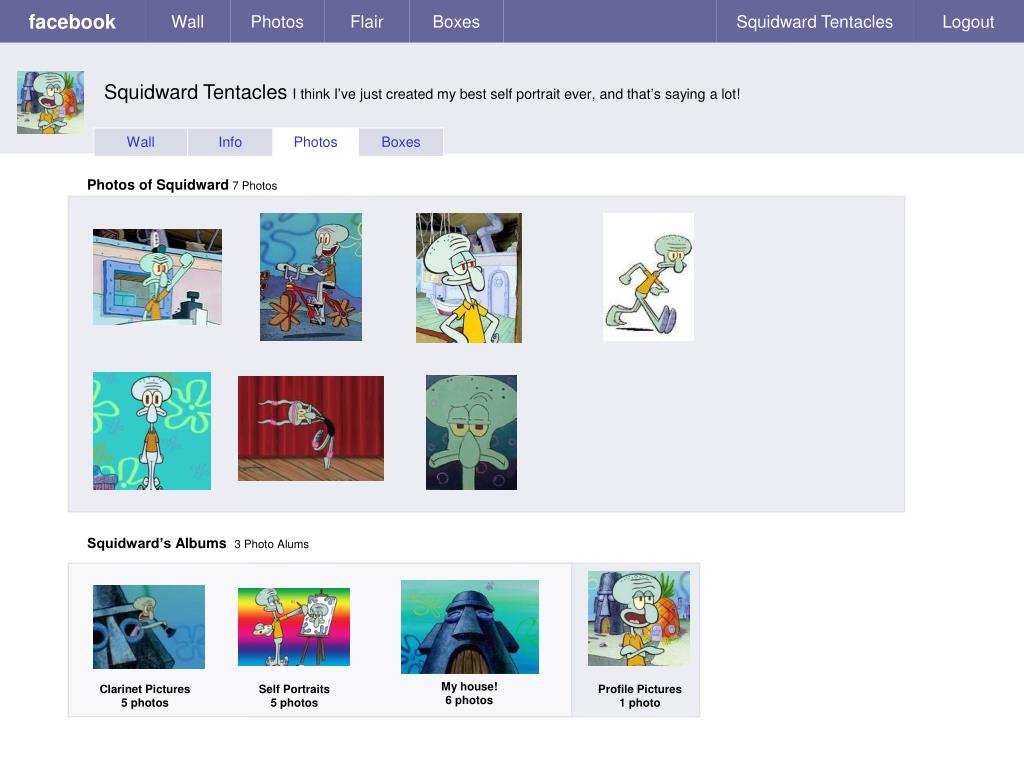Image resolution: width=1024 pixels, height=768 pixels.
Task: Open photo of Squidward dancing before red curtain
Action: coord(311,428)
